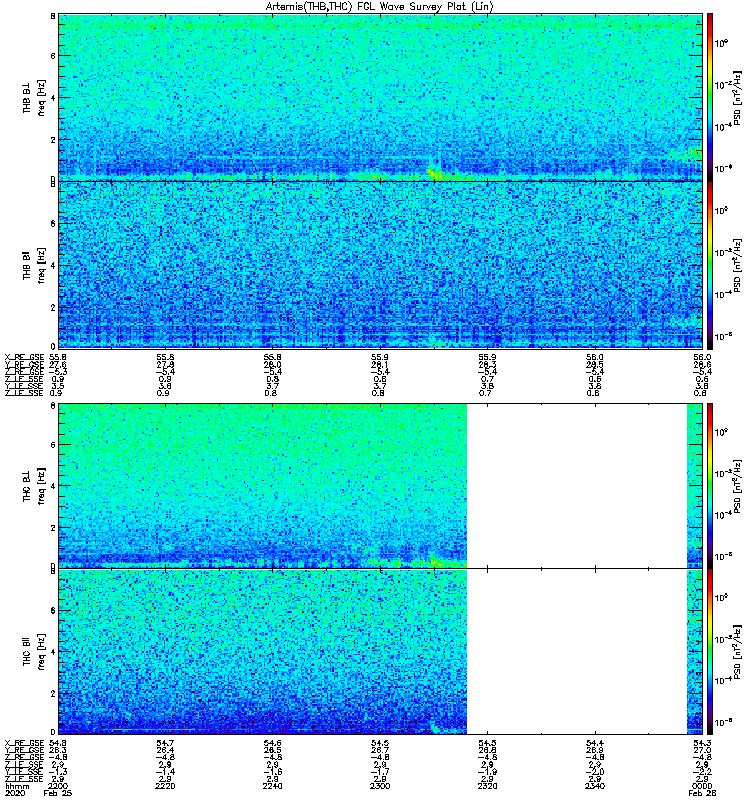The height and width of the screenshot is (800, 750).
Task: Click the PSD [nT²/Hz] label of THC B∥ color bar
Action: (x=738, y=652)
